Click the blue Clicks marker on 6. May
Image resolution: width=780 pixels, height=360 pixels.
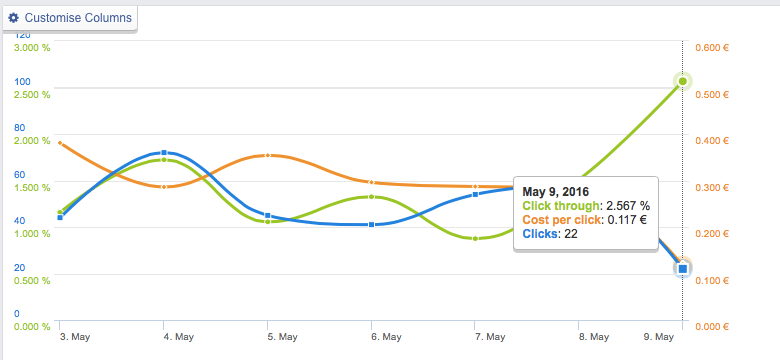[x=372, y=225]
